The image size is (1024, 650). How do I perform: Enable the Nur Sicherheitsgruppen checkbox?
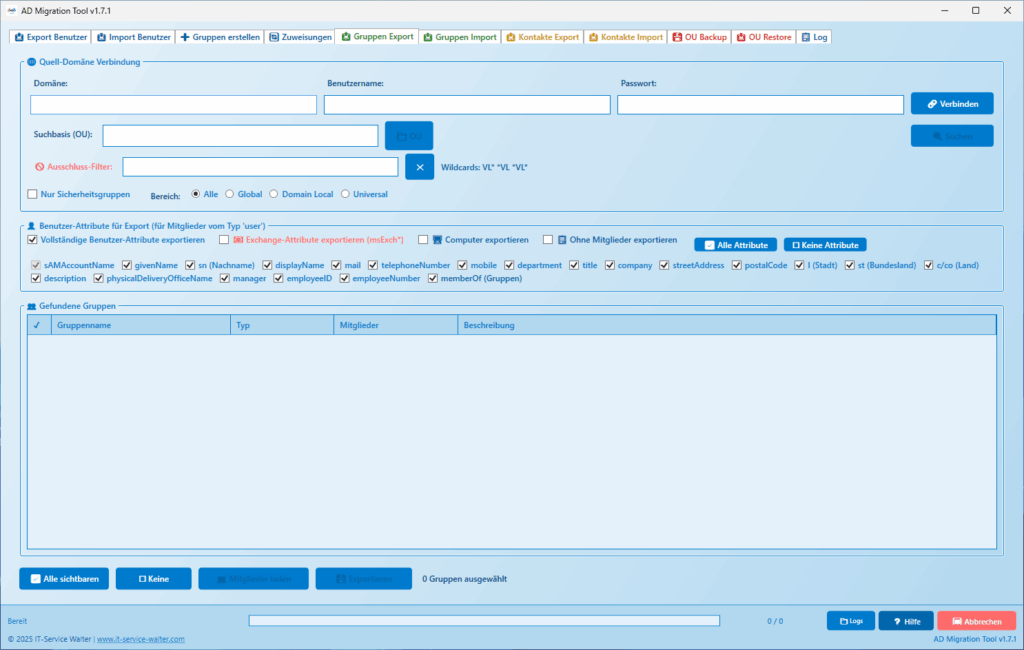coord(33,194)
